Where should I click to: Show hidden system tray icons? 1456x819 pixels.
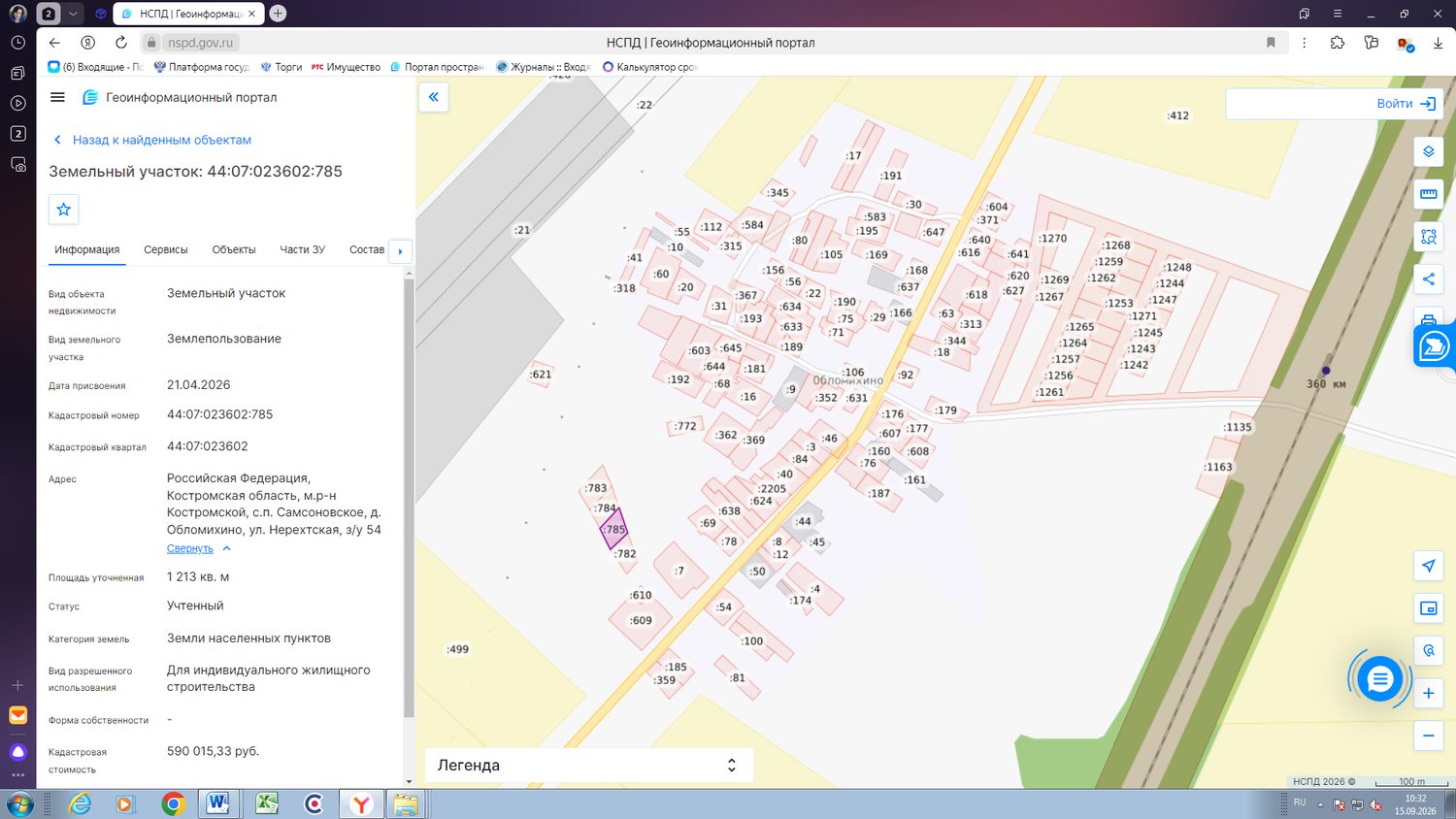coord(1320,804)
